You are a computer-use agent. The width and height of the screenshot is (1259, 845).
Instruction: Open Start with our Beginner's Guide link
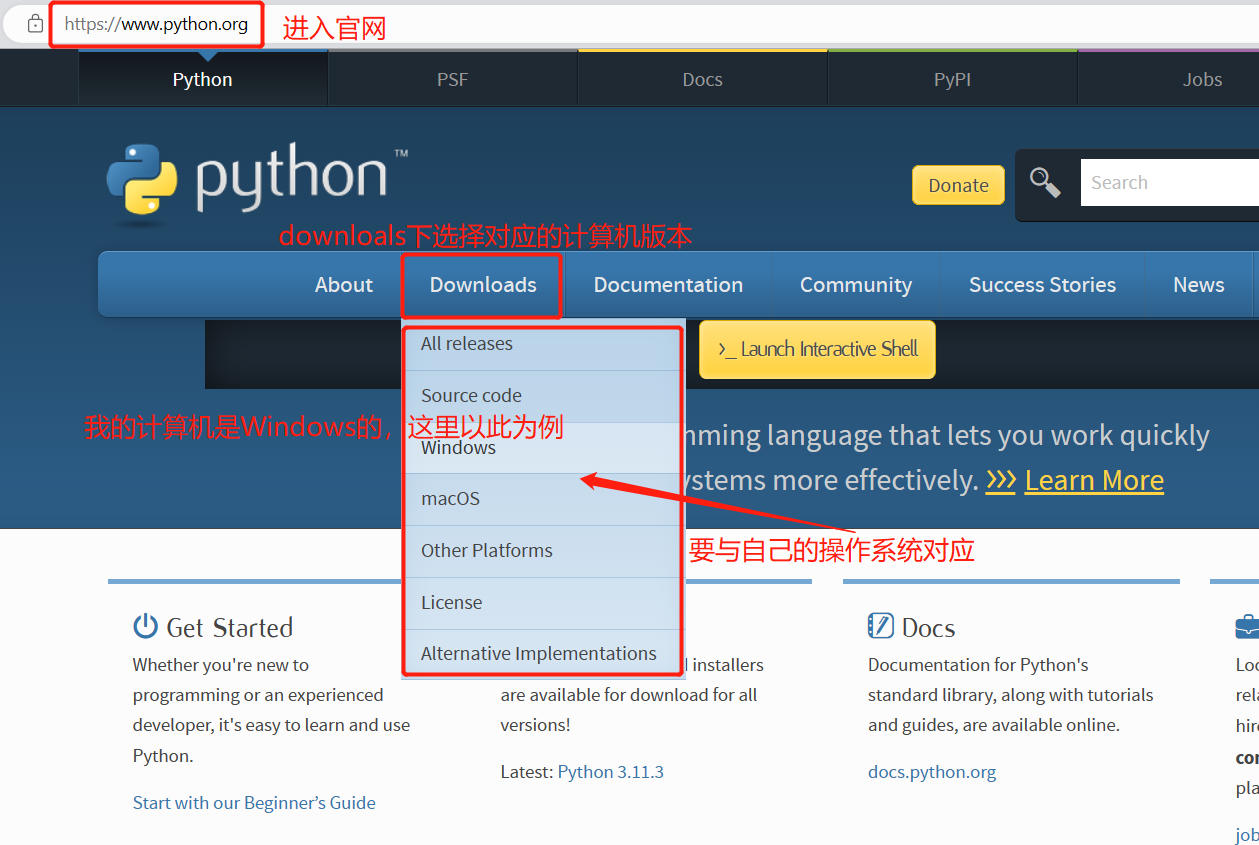(254, 803)
